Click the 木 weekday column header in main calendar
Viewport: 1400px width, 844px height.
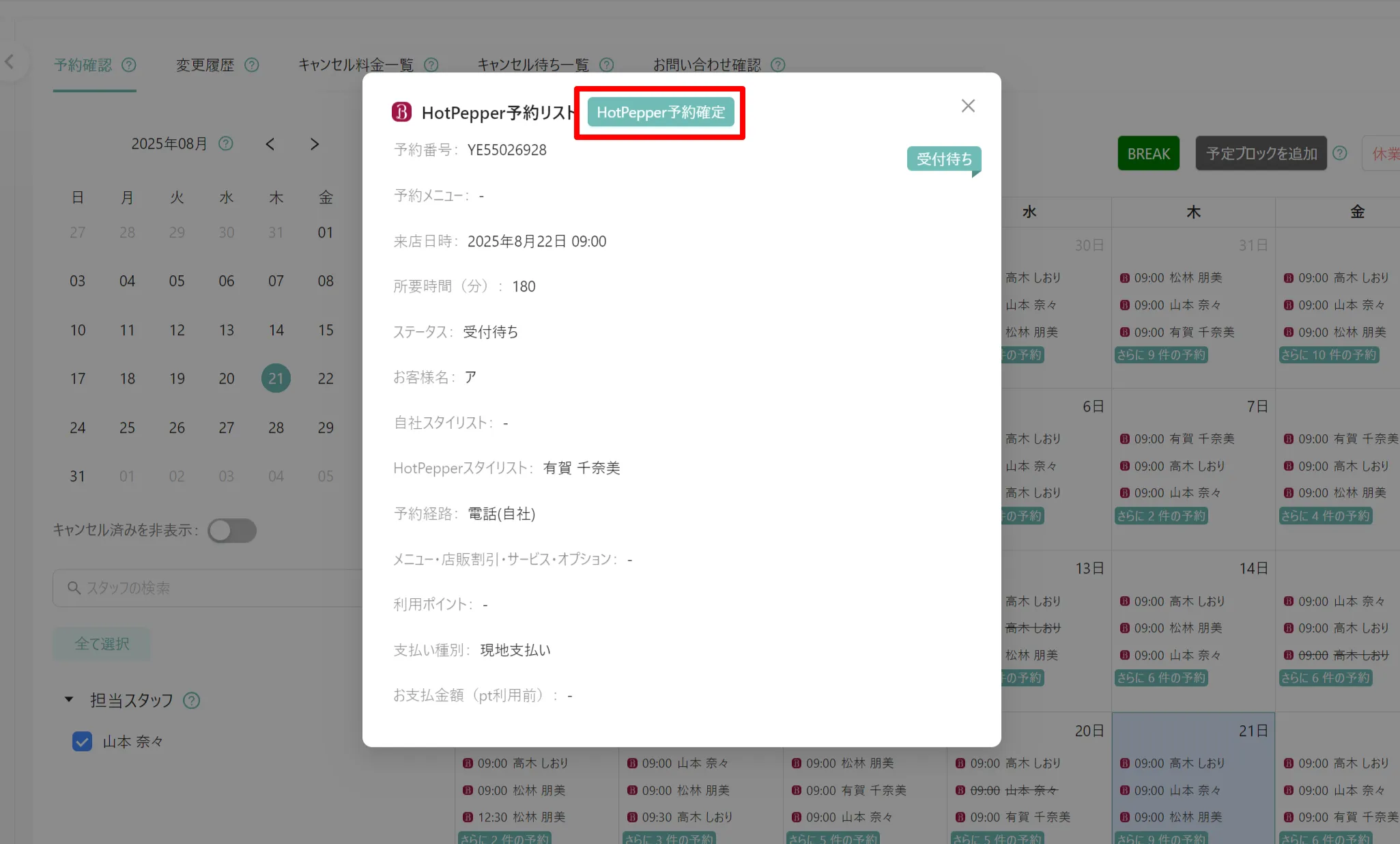point(1193,212)
